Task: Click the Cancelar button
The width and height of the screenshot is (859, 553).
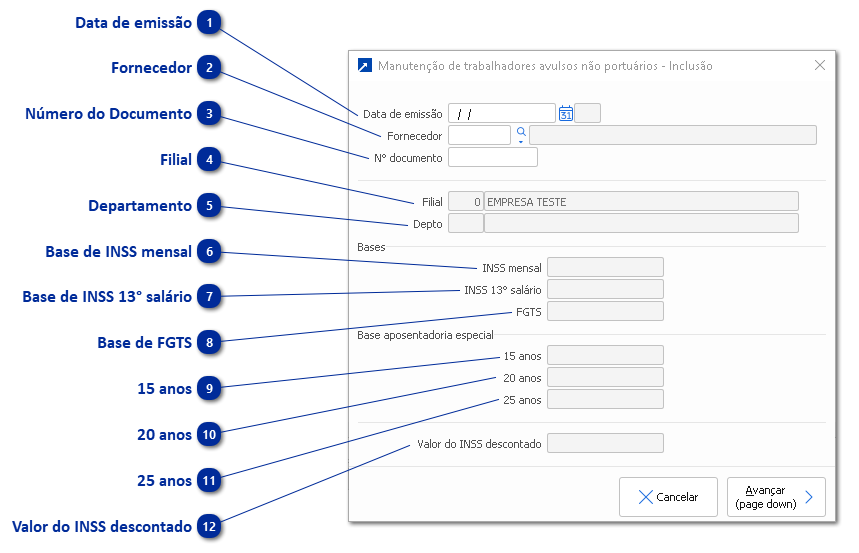Action: coord(668,497)
